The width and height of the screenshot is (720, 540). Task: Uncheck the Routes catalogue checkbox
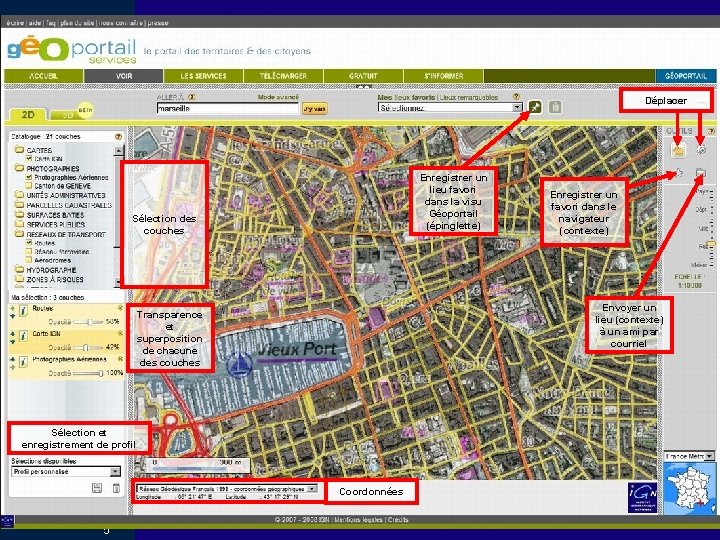coord(29,242)
